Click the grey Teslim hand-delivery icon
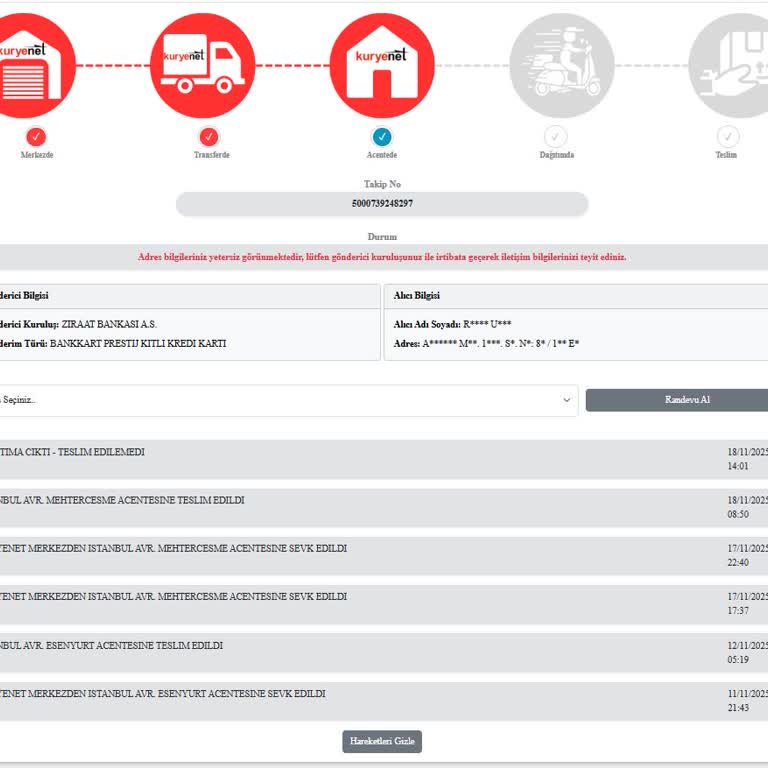The height and width of the screenshot is (768, 768). [732, 66]
